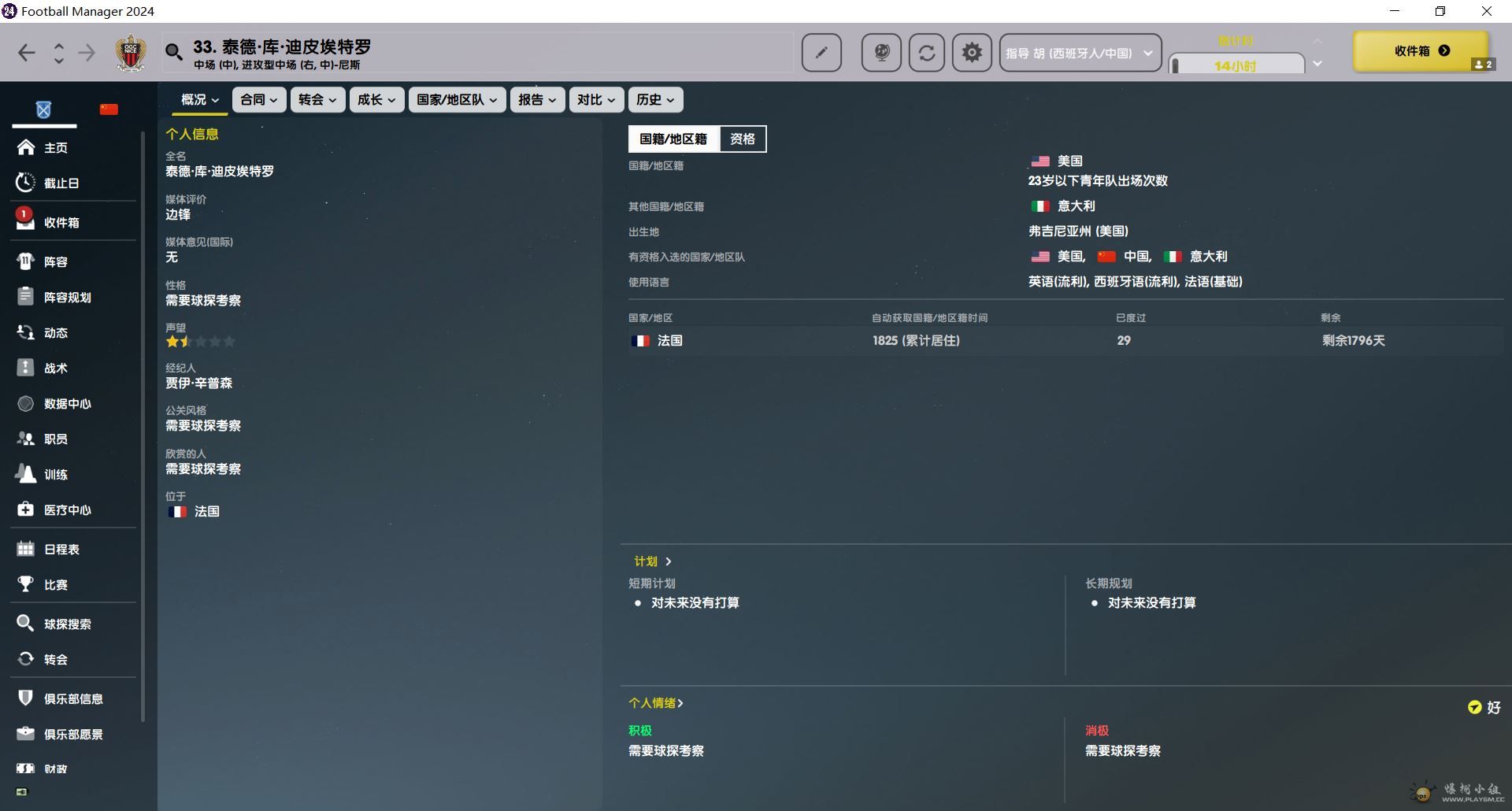Click the magnifier search icon by player name

[174, 53]
